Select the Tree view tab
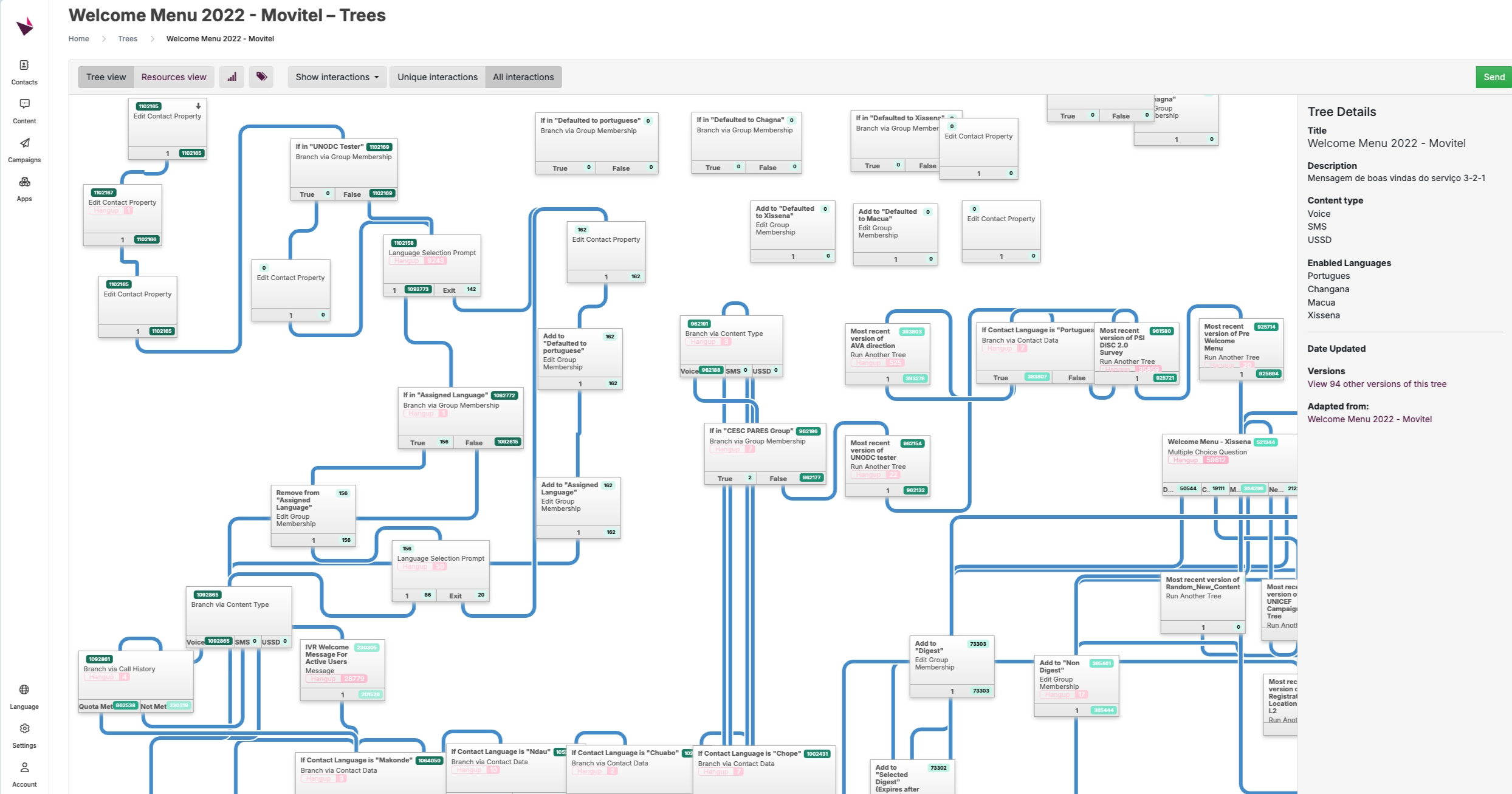The image size is (1512, 794). 106,77
